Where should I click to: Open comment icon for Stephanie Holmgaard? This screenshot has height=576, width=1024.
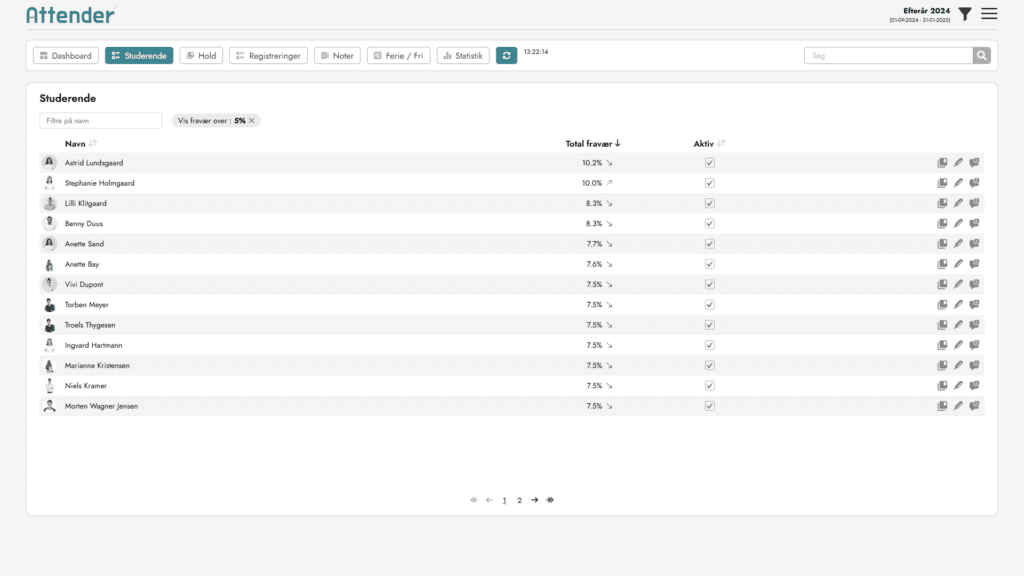coord(974,183)
